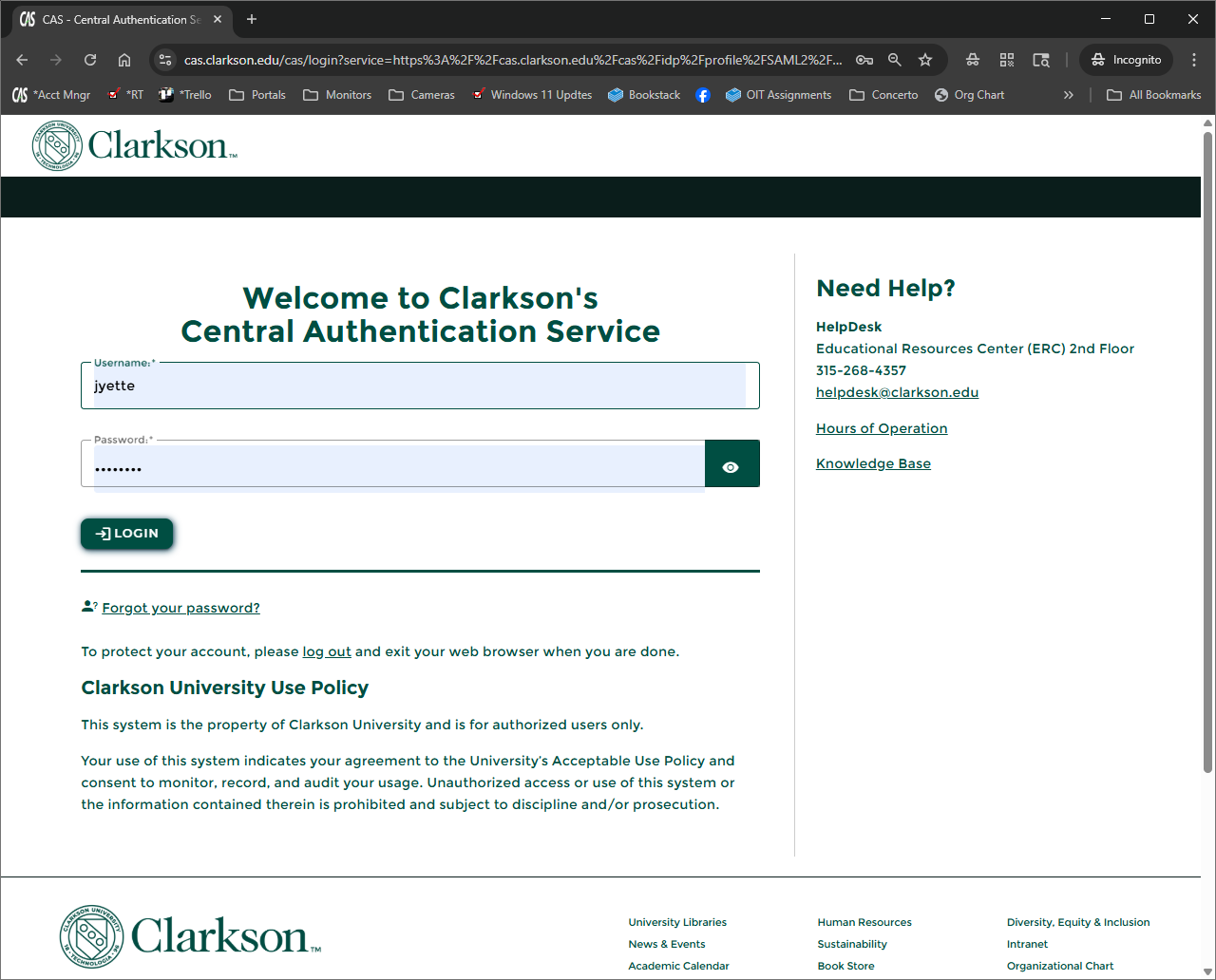Viewport: 1216px width, 980px height.
Task: Open Academic Calendar footer link
Action: click(x=678, y=966)
